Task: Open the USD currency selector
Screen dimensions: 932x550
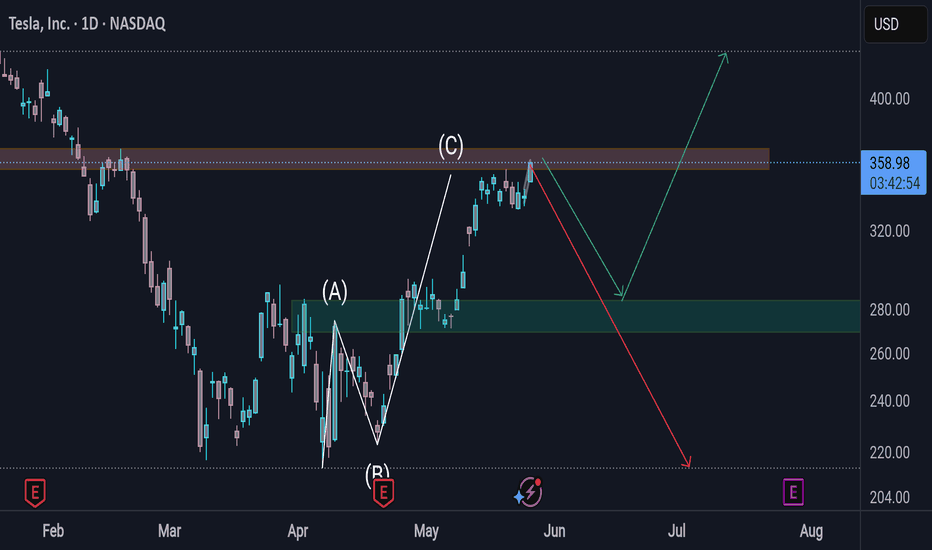Action: (x=895, y=24)
